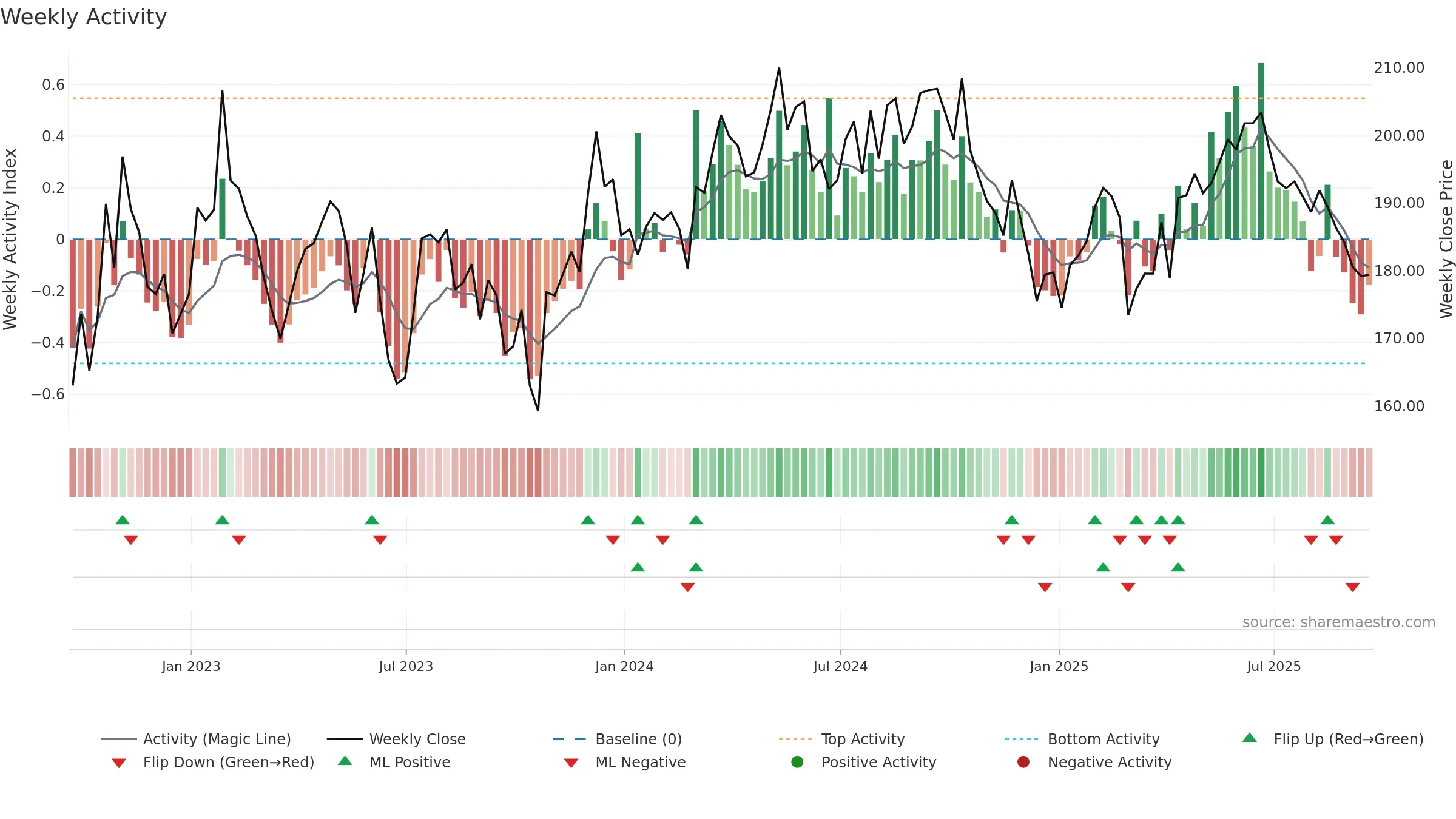Click the orange Top Activity dotted line
Viewport: 1456px width, 819px height.
[x=721, y=98]
